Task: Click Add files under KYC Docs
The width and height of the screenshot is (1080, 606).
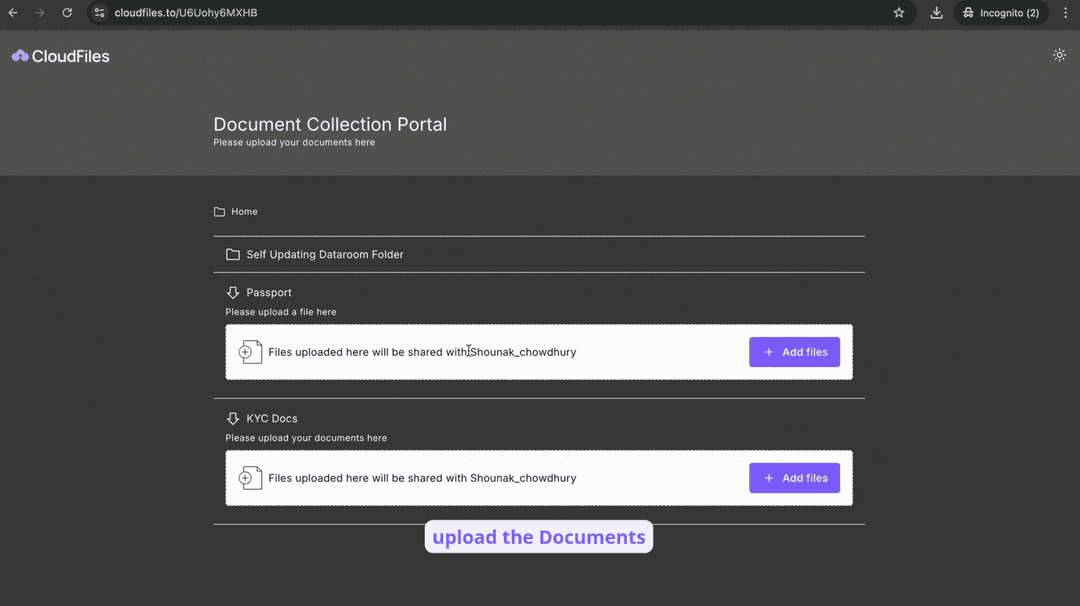Action: (x=794, y=477)
